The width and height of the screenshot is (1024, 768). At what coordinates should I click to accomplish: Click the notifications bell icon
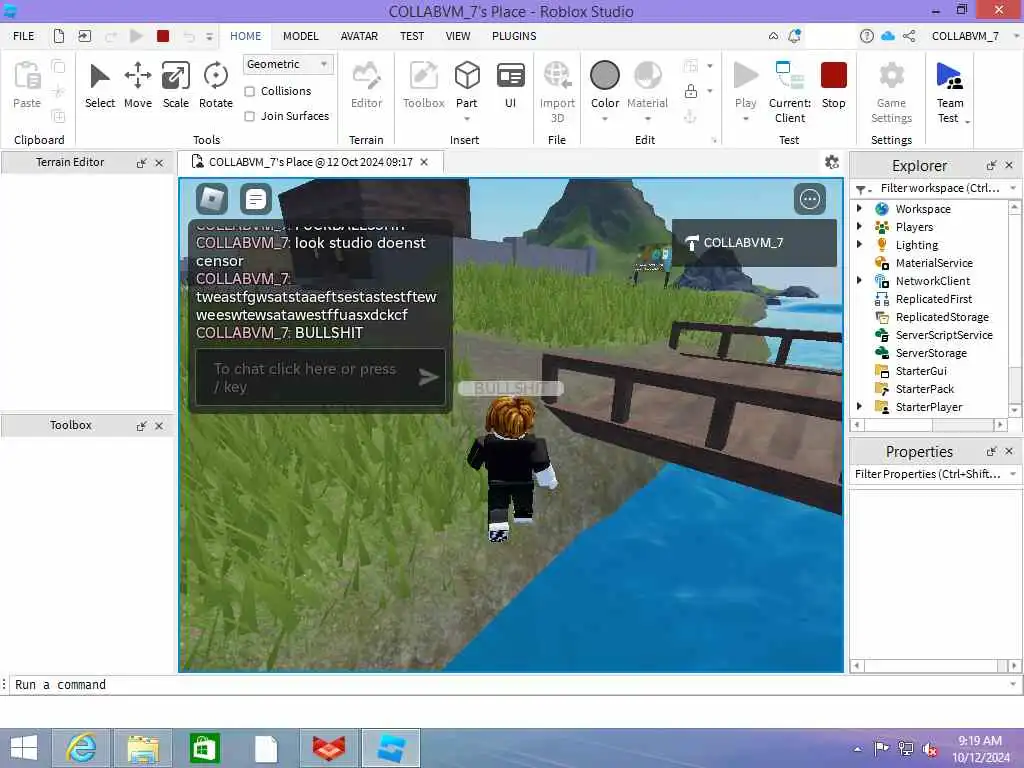pos(794,36)
